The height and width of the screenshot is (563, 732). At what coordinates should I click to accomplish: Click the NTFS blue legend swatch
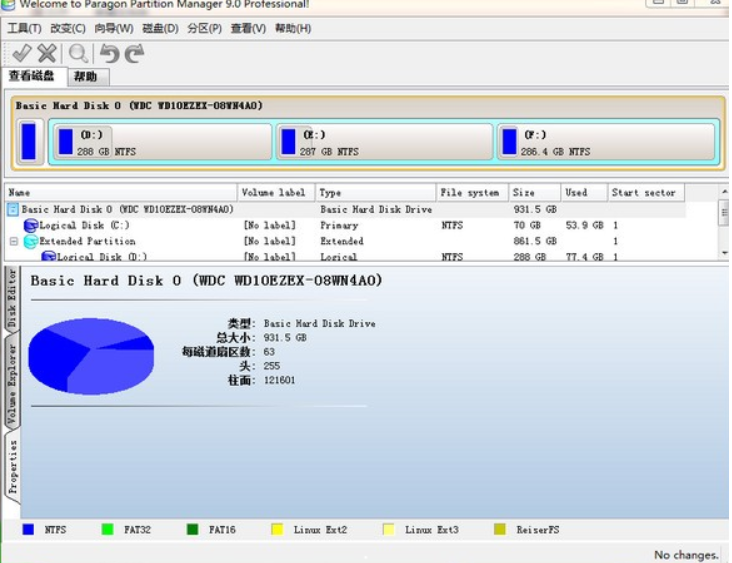click(x=28, y=529)
